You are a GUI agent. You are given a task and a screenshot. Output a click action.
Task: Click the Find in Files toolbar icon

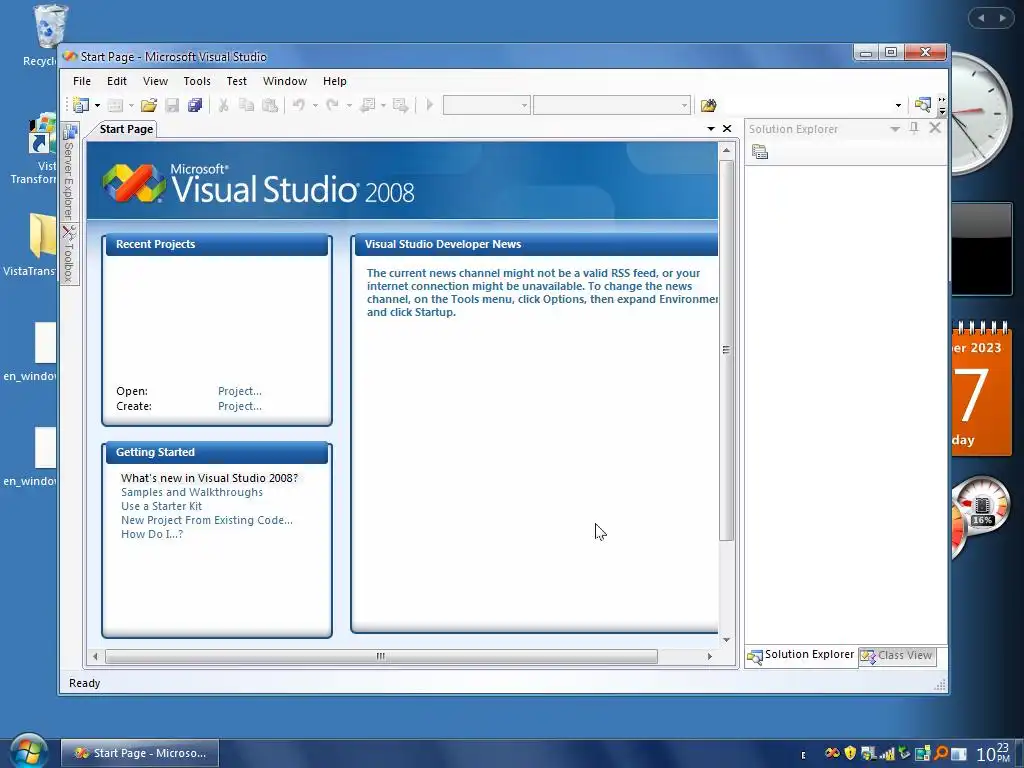pyautogui.click(x=709, y=105)
